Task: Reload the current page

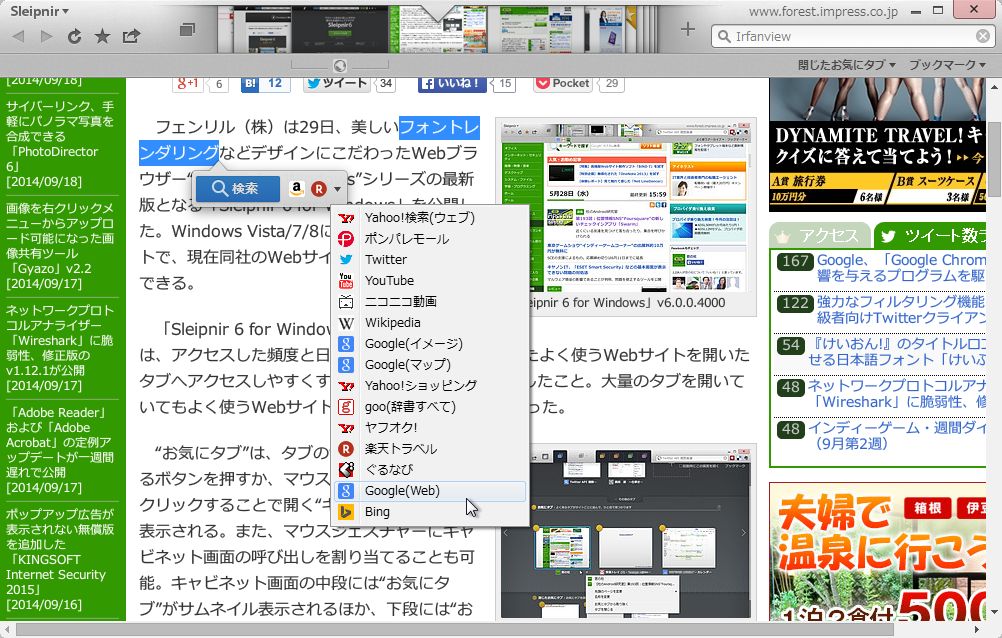Action: click(74, 35)
